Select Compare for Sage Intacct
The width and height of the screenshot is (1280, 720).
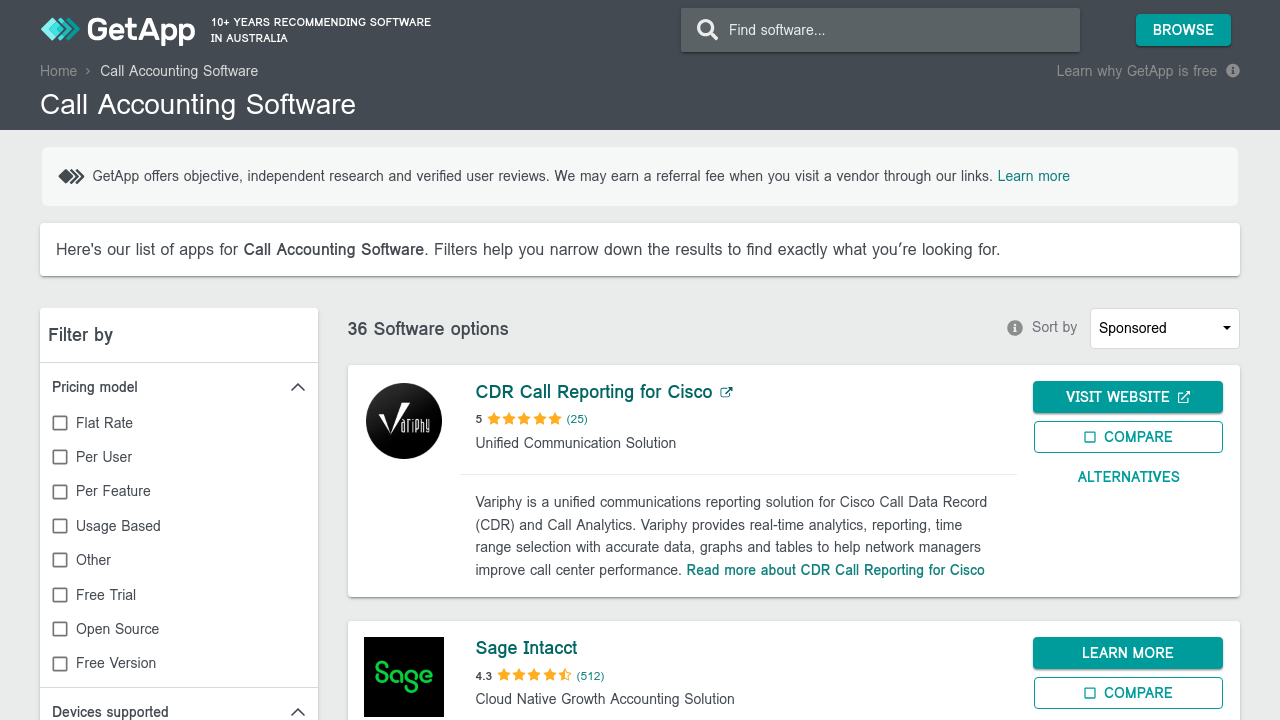point(1127,693)
